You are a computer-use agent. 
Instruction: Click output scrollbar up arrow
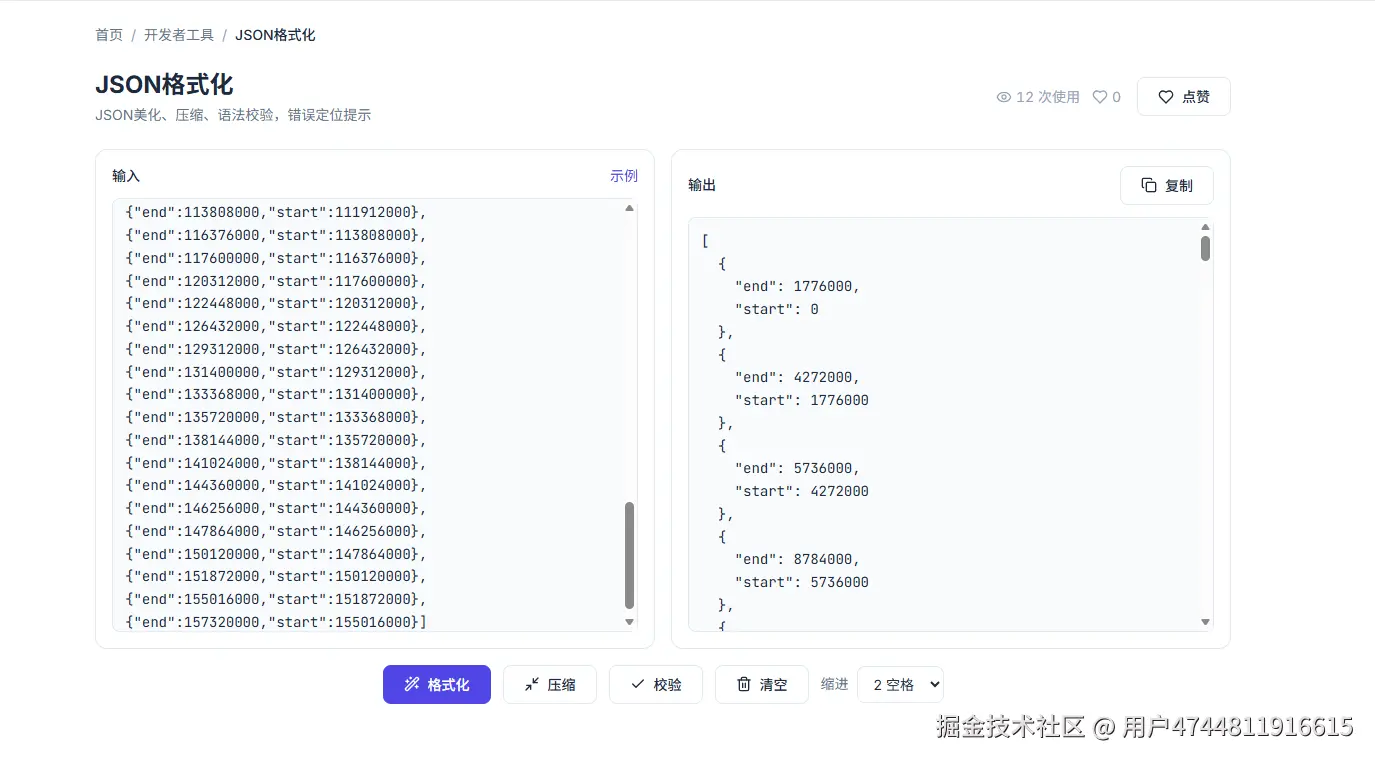coord(1205,227)
